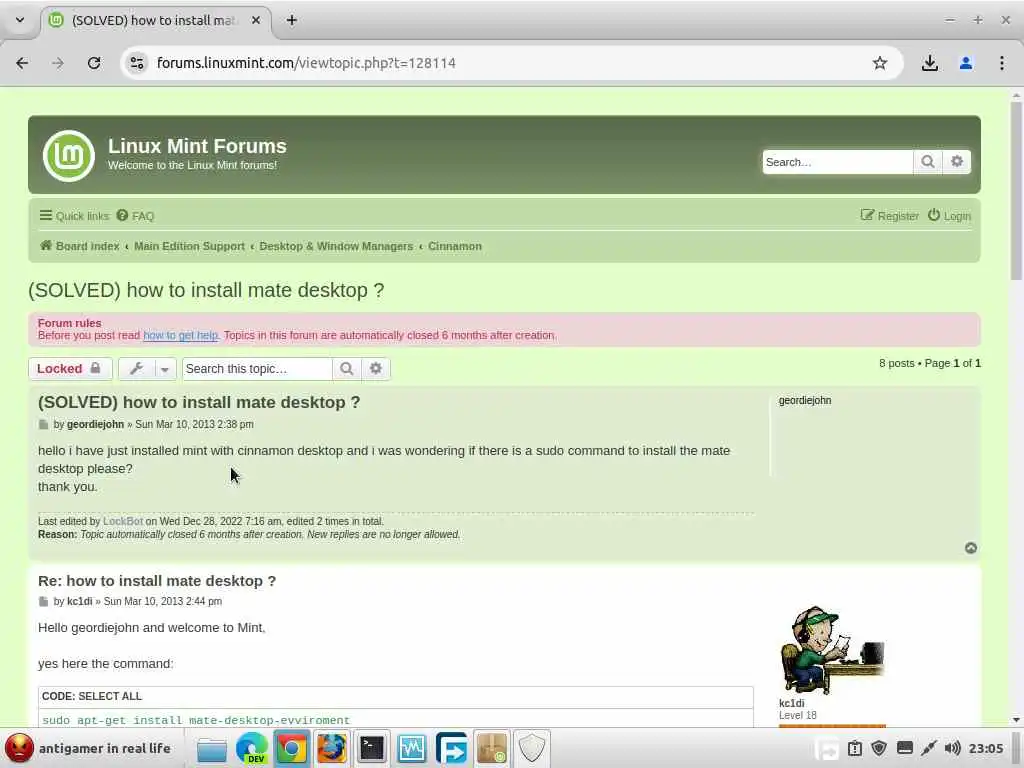Open system monitor from taskbar
The width and height of the screenshot is (1024, 768).
(411, 748)
